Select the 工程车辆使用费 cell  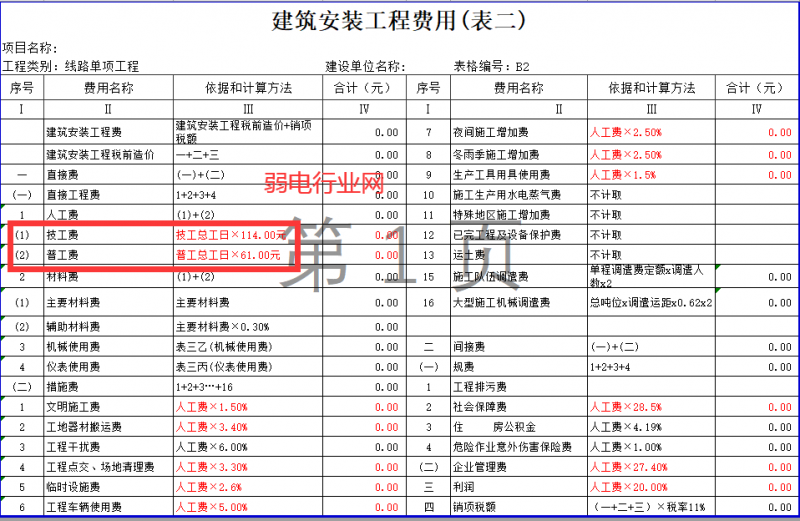click(86, 507)
